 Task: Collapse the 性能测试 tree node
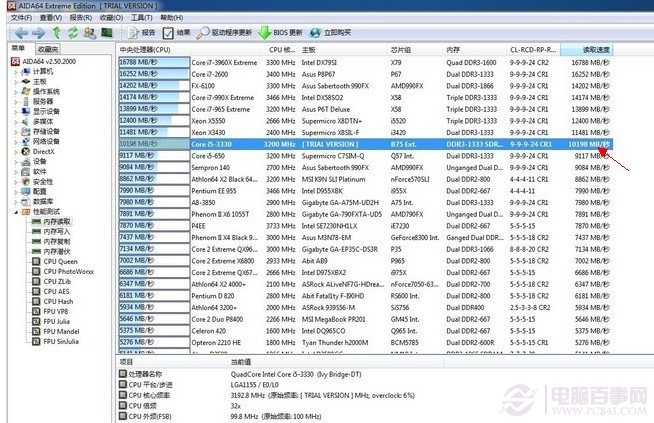pyautogui.click(x=16, y=212)
